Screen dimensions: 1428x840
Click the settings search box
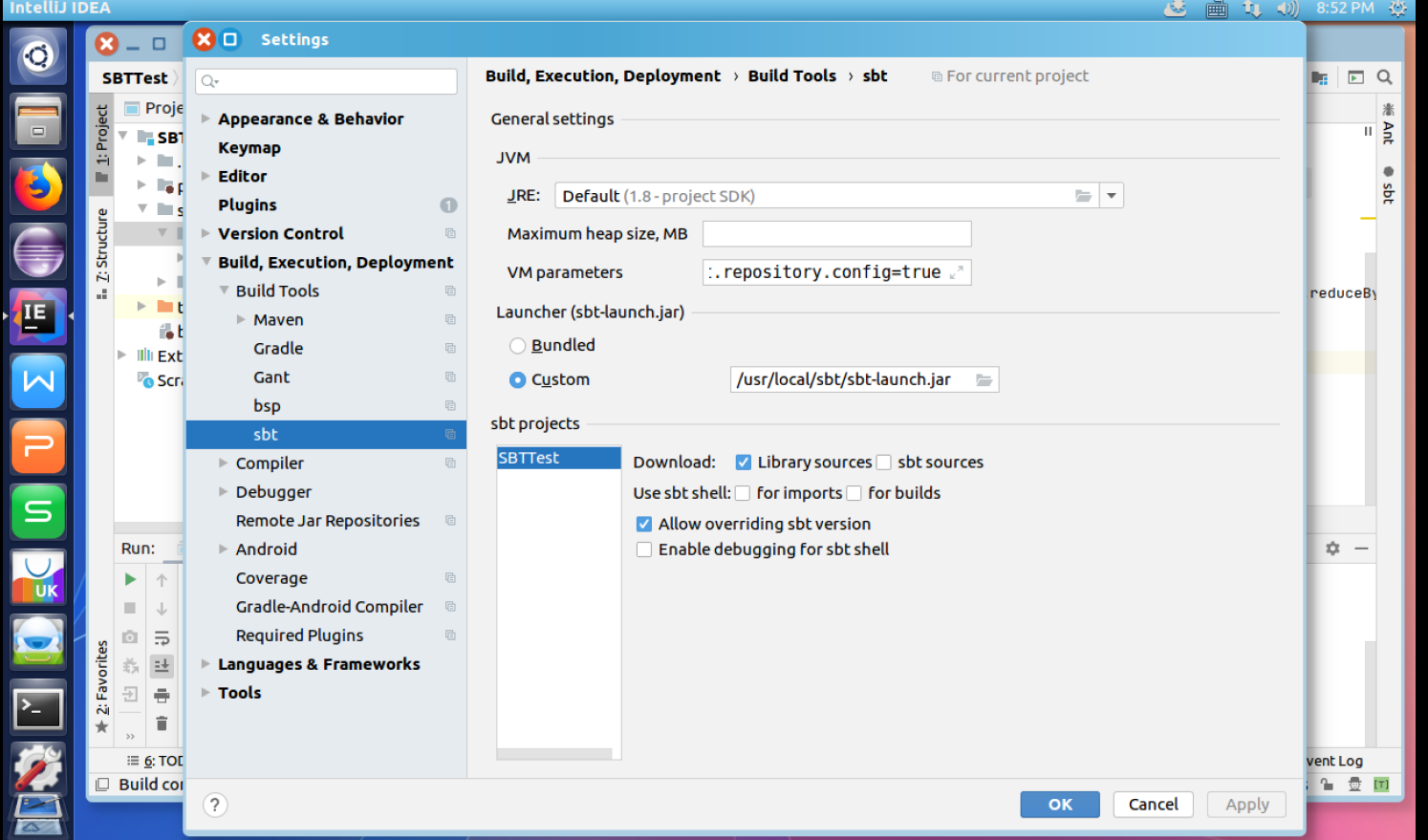pos(326,81)
